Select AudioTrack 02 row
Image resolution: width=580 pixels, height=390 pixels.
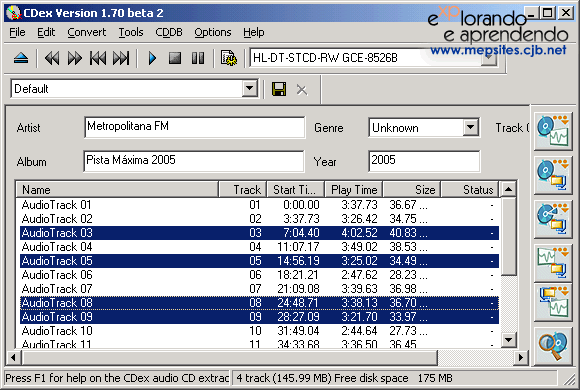259,219
